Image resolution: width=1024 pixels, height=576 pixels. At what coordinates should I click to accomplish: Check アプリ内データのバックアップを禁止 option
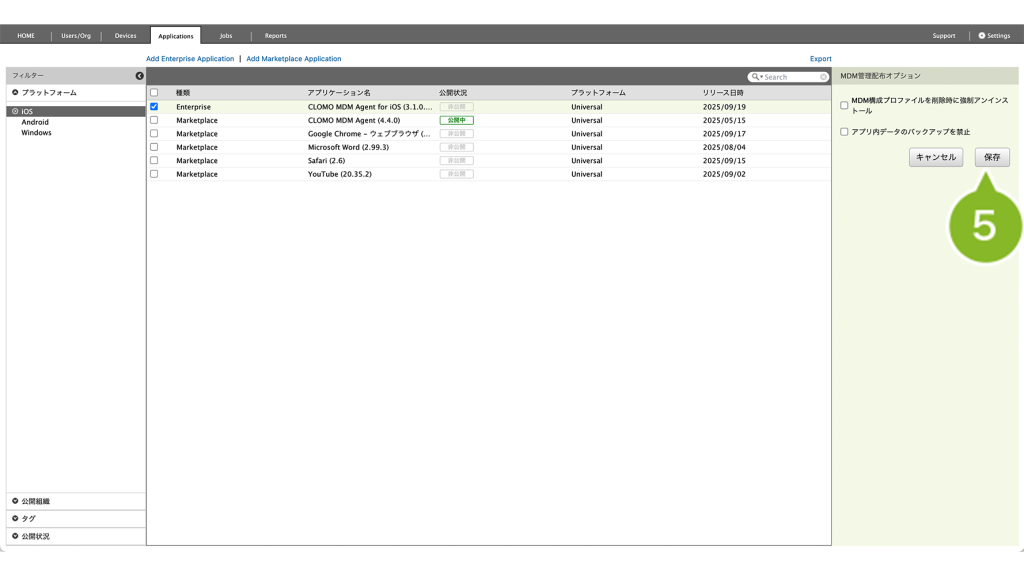click(844, 132)
